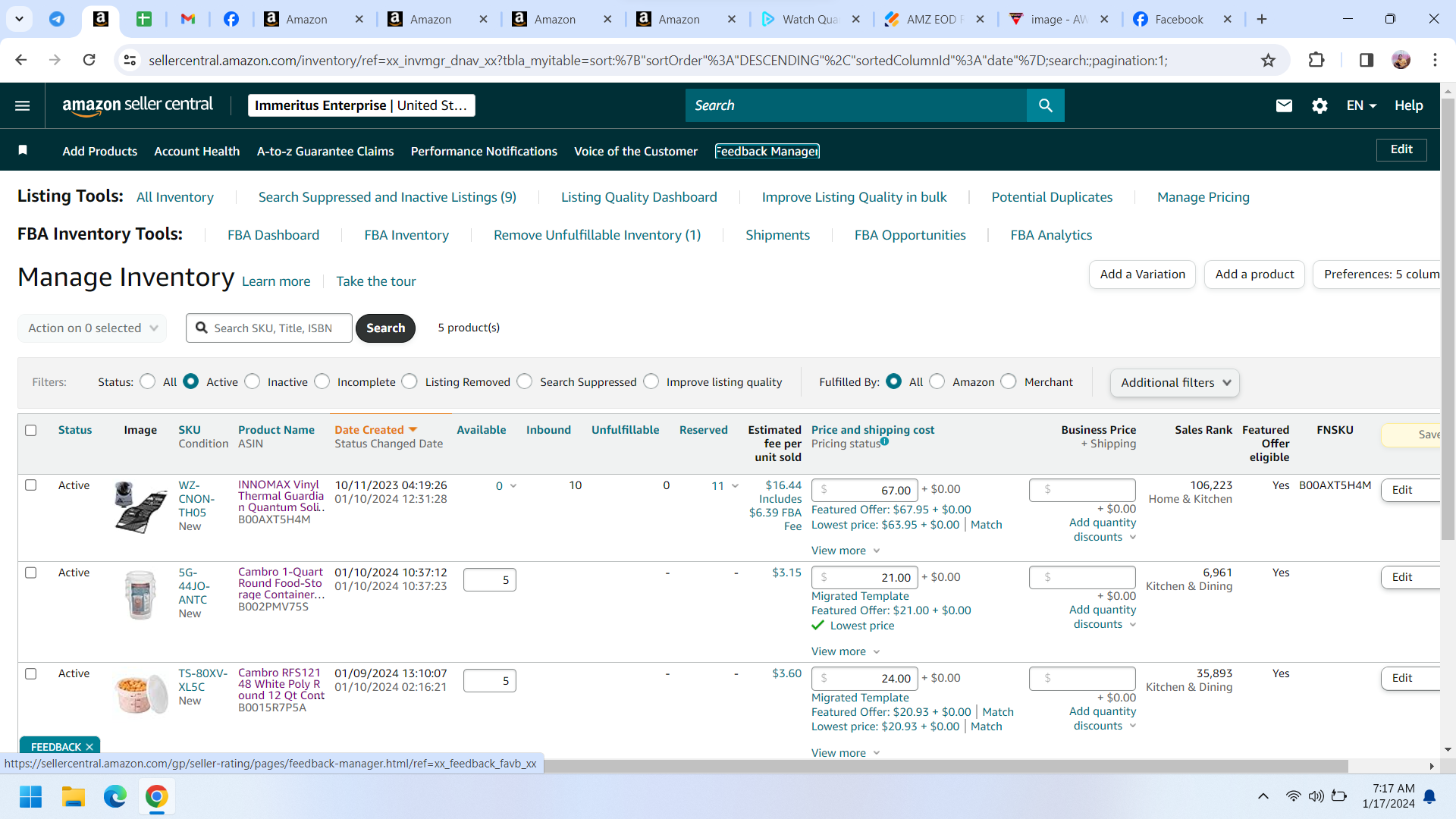The height and width of the screenshot is (819, 1456).
Task: Close the FEEDBACK tab widget
Action: pyautogui.click(x=89, y=747)
